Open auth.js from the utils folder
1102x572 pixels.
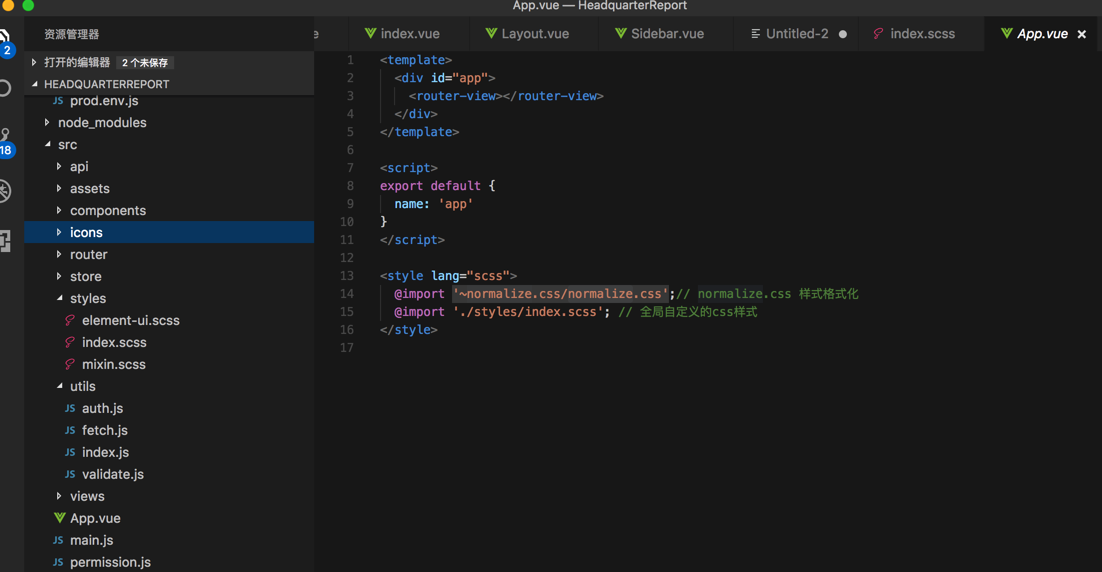tap(102, 408)
